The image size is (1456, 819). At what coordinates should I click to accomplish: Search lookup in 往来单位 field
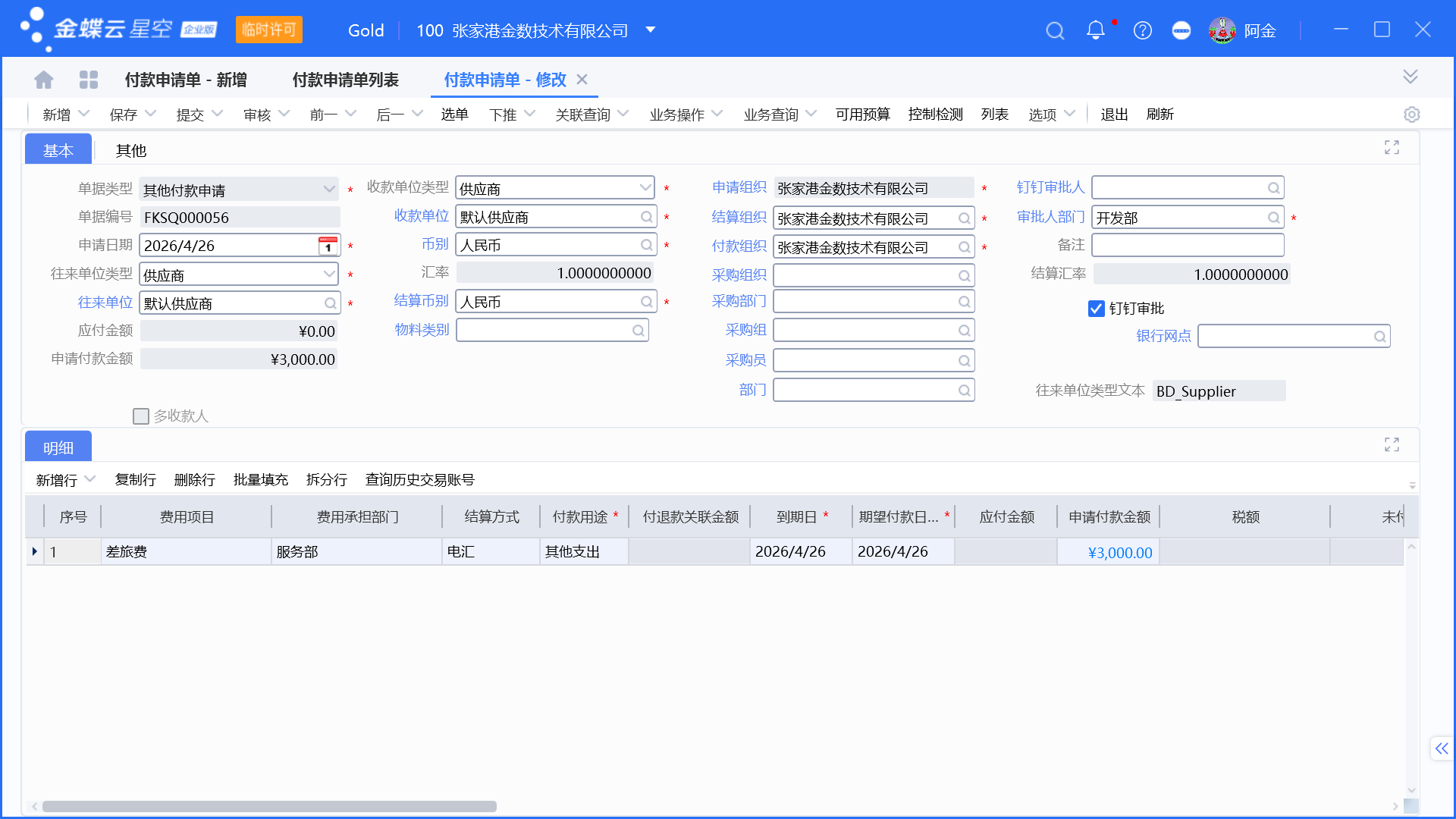point(330,303)
